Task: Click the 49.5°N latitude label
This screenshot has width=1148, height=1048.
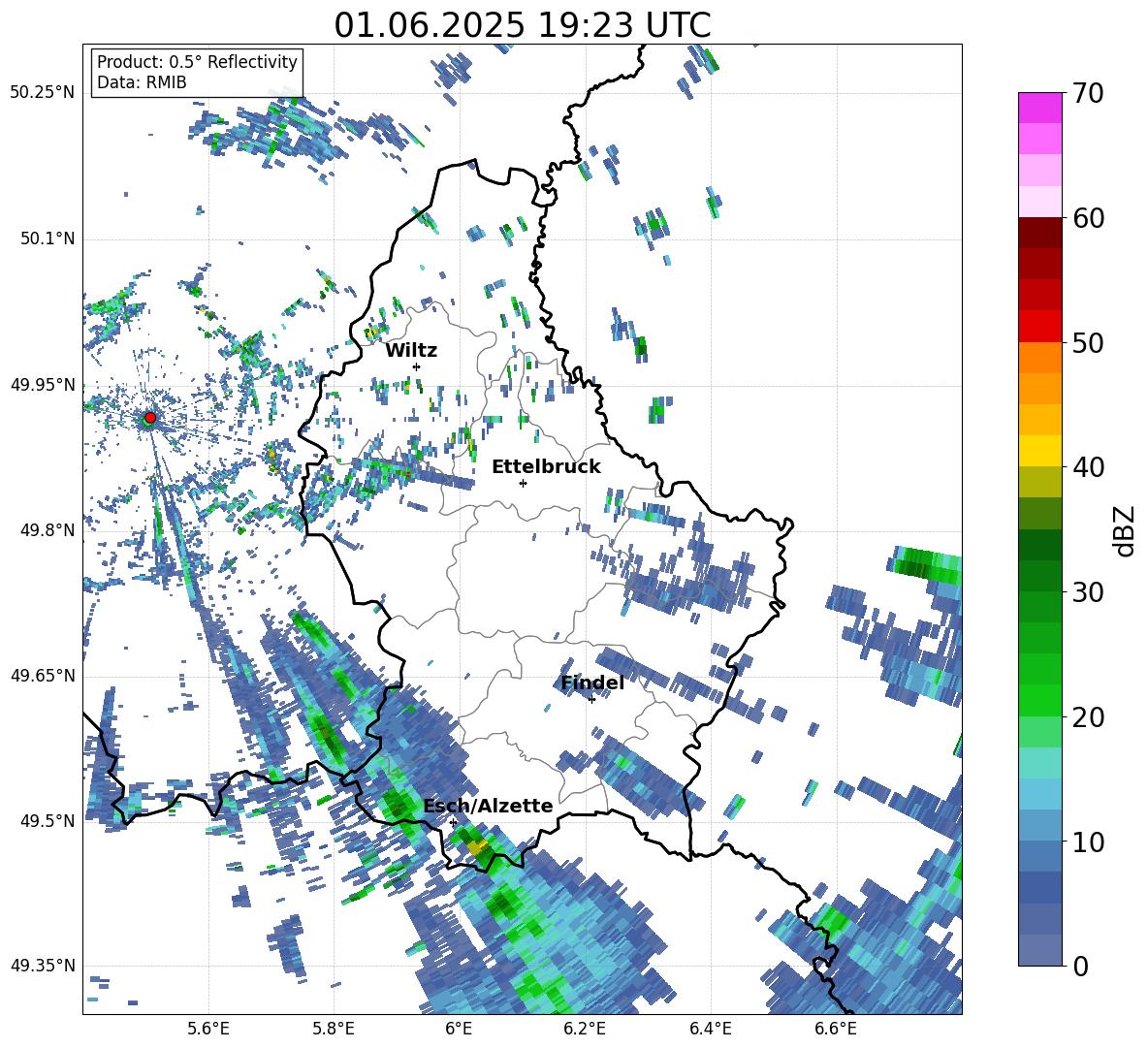Action: (x=47, y=821)
